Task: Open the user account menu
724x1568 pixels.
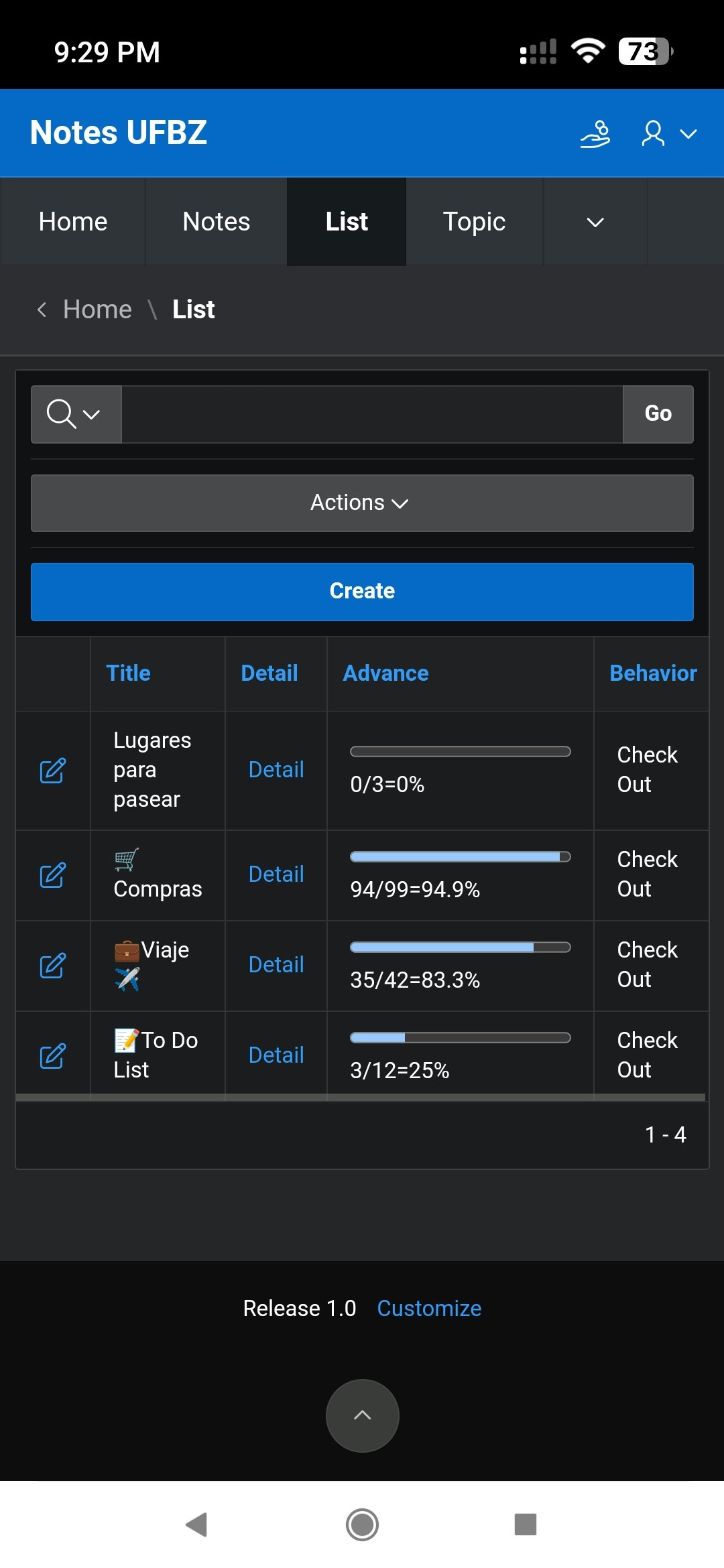Action: [x=669, y=133]
